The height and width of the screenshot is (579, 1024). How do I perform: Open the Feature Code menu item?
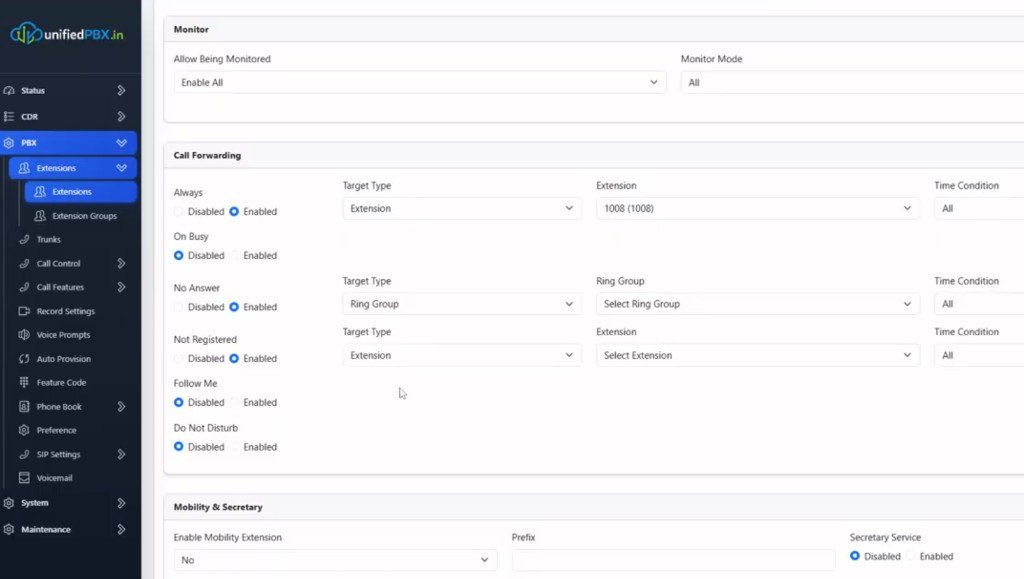61,383
